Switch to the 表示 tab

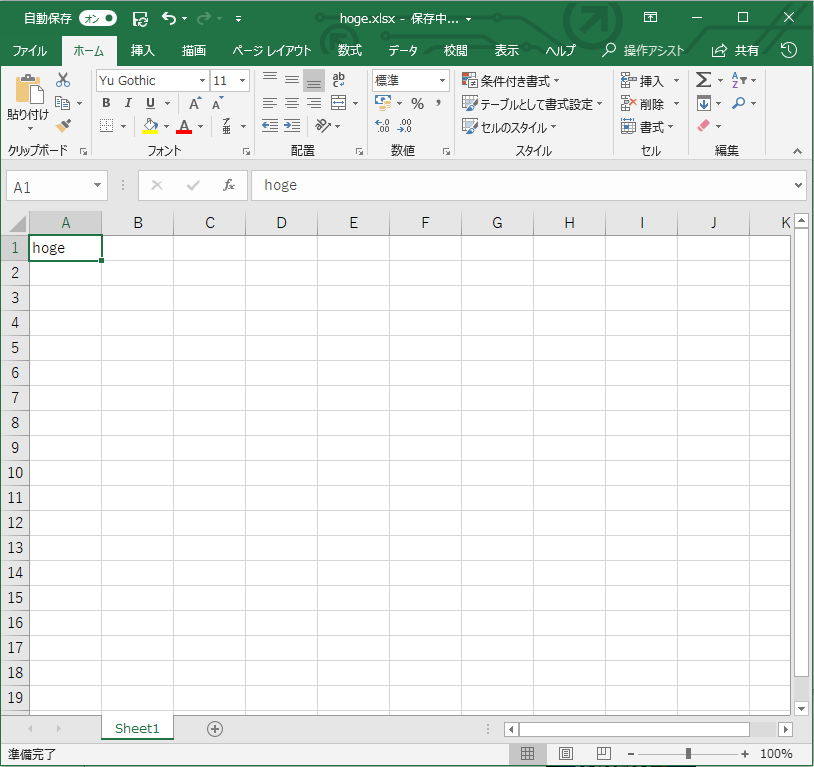pyautogui.click(x=507, y=50)
